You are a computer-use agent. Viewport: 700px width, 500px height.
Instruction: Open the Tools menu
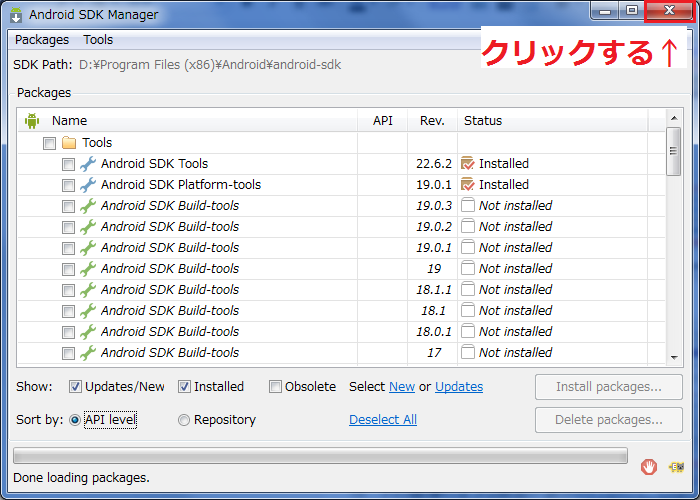[98, 40]
